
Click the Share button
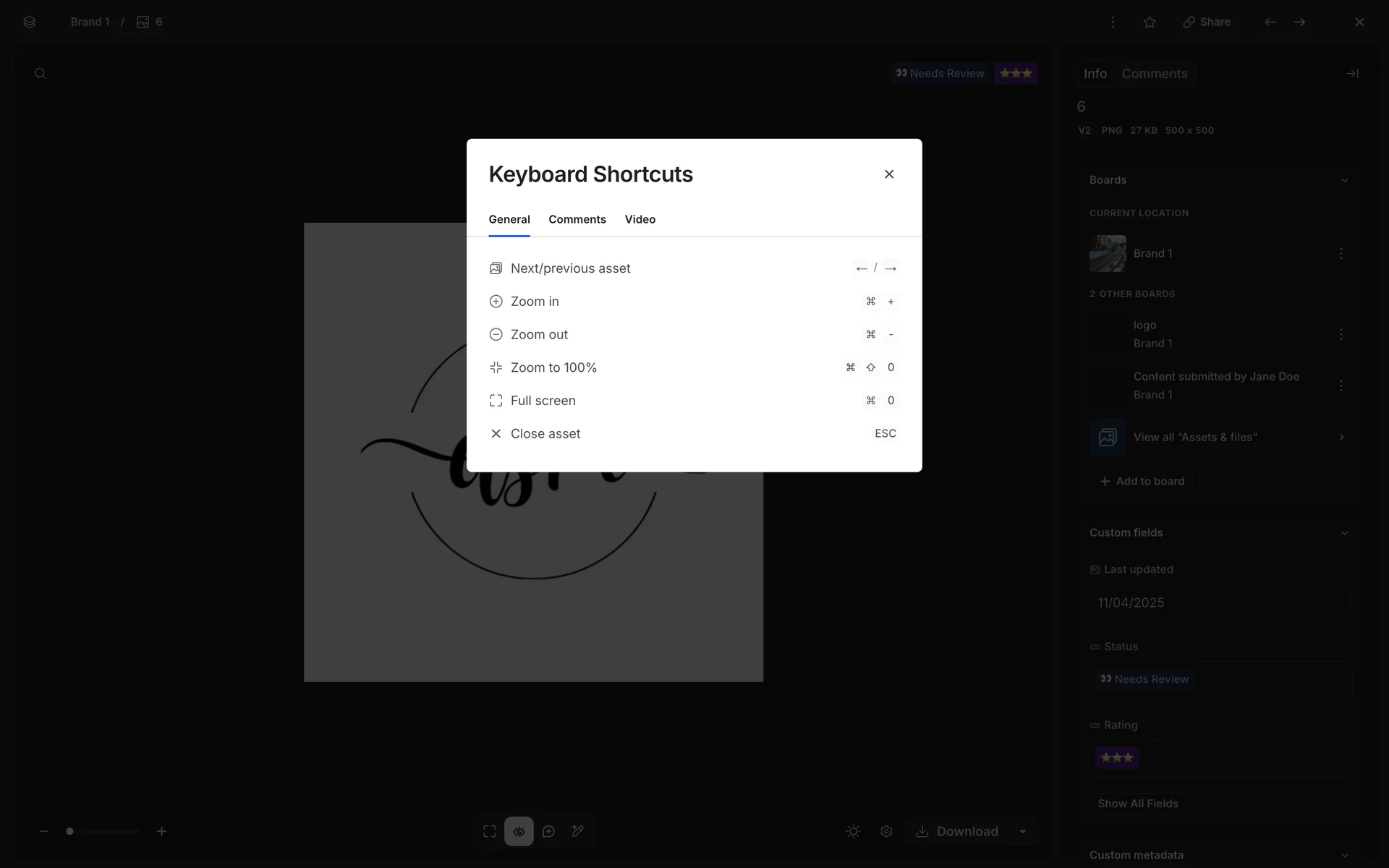[1207, 22]
